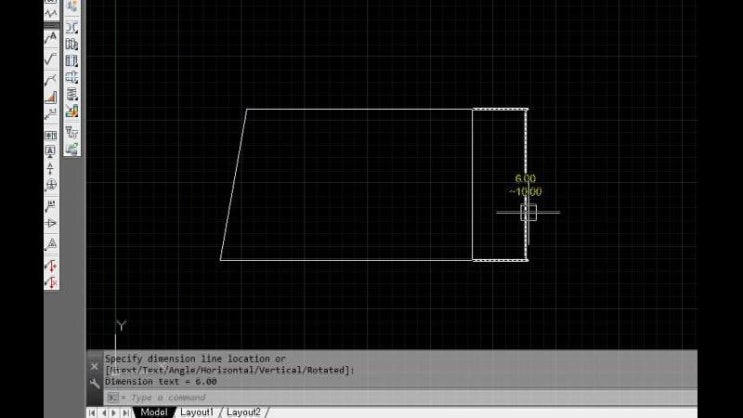This screenshot has height=418, width=743.
Task: Click 'Specify dimension line location or' text
Action: [x=195, y=359]
